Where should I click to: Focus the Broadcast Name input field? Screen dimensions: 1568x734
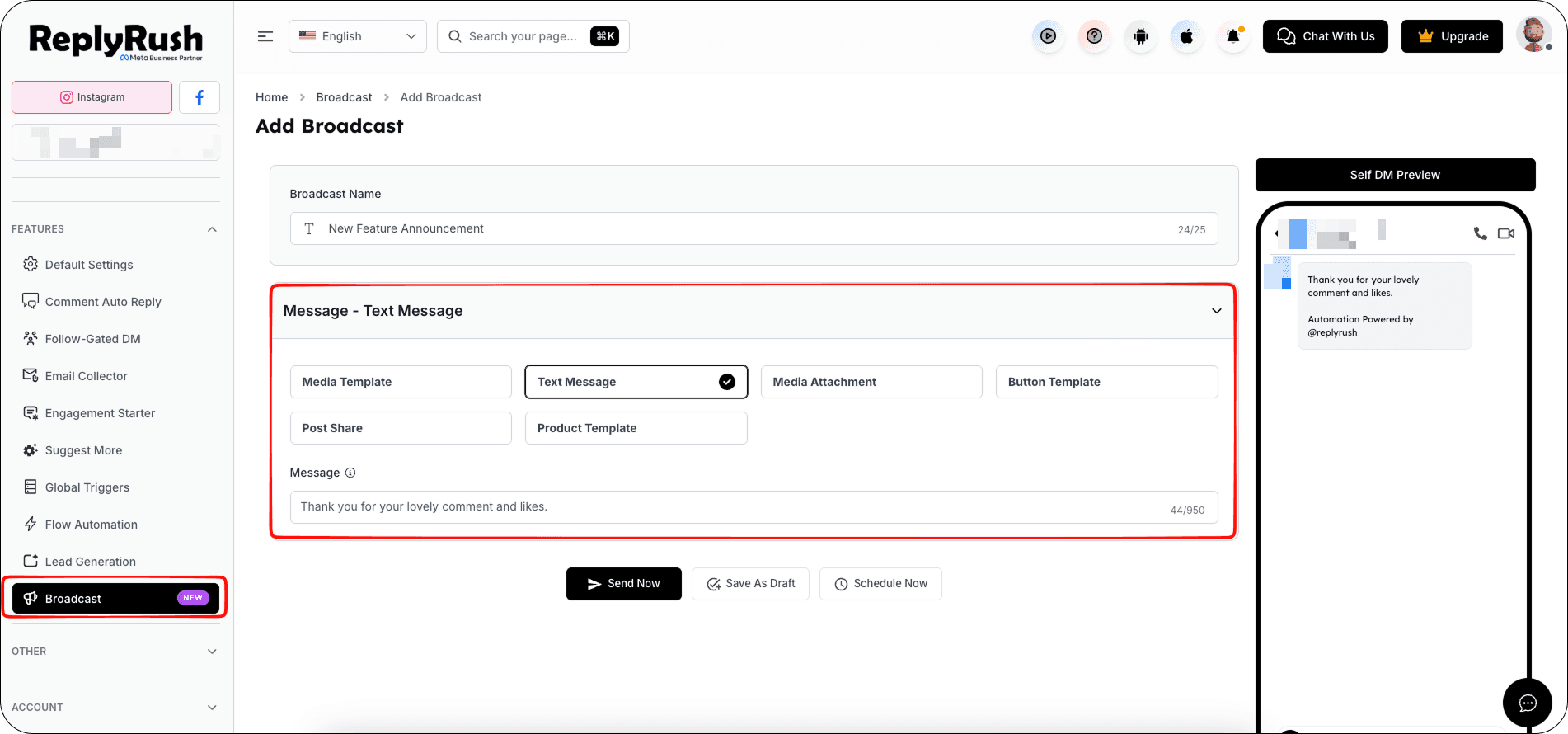753,228
